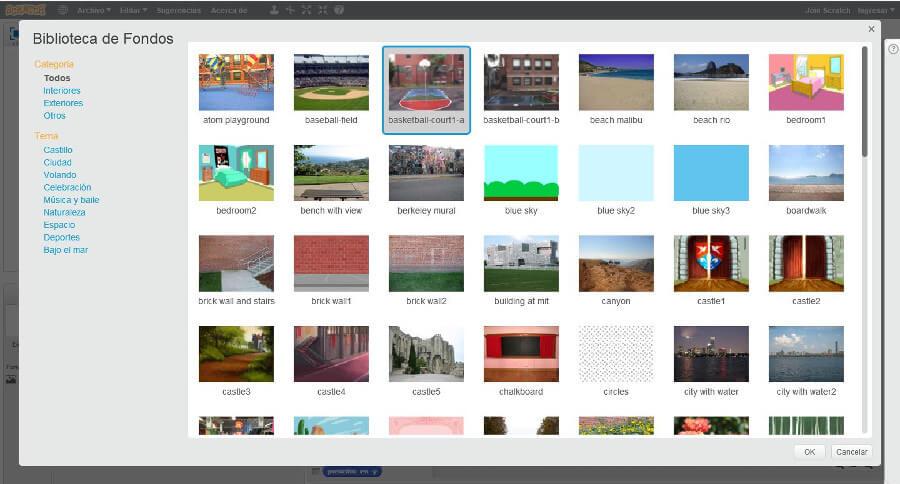Viewport: 900px width, 484px height.
Task: Select the circles pattern backdrop
Action: tap(616, 354)
